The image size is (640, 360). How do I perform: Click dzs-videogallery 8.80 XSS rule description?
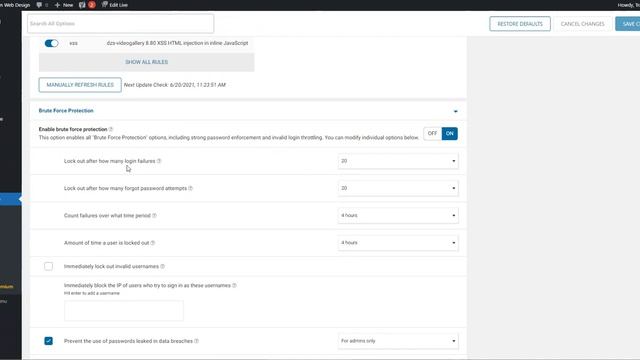click(177, 43)
